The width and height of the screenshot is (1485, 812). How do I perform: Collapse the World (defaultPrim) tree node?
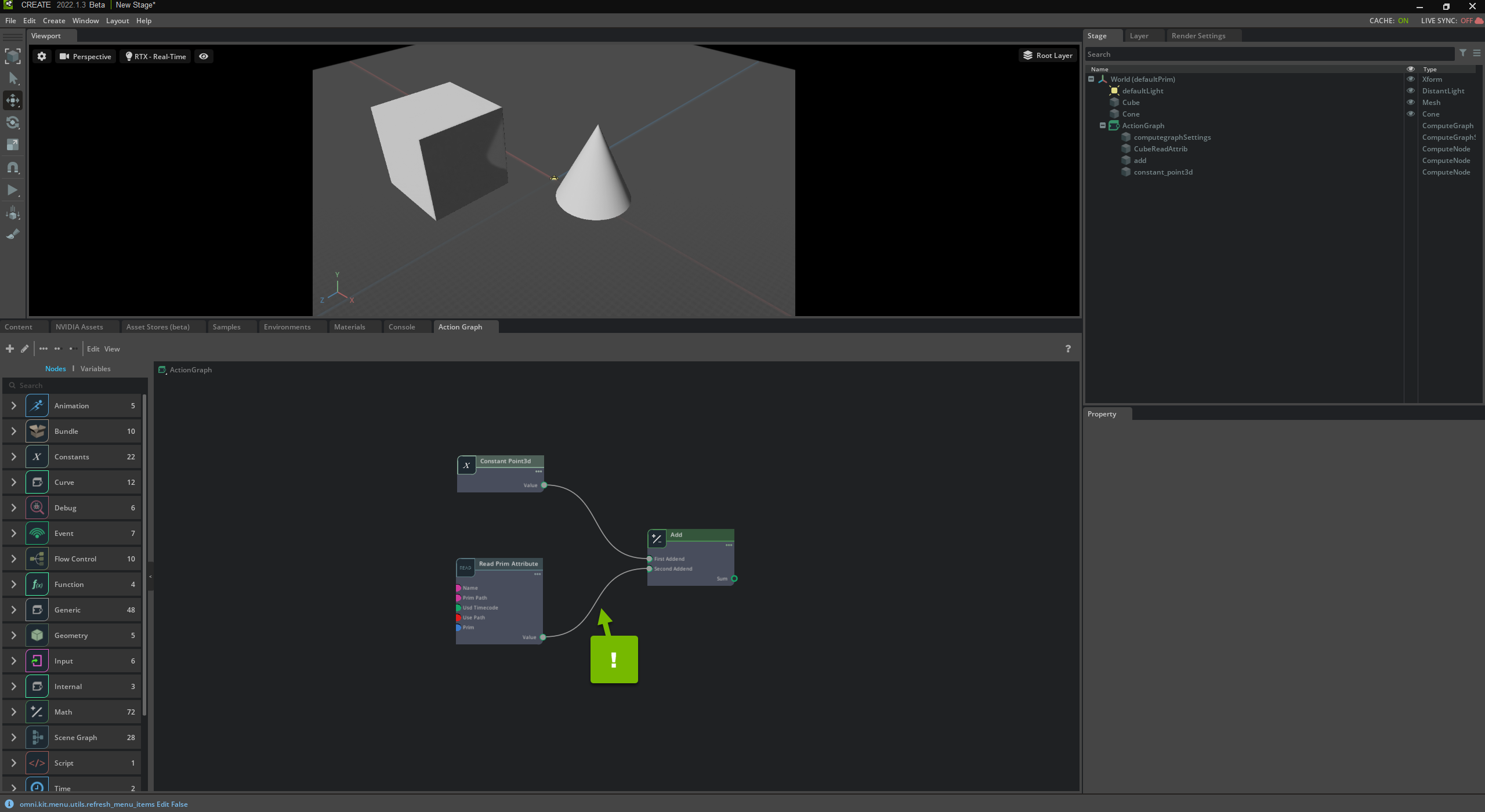pos(1091,79)
